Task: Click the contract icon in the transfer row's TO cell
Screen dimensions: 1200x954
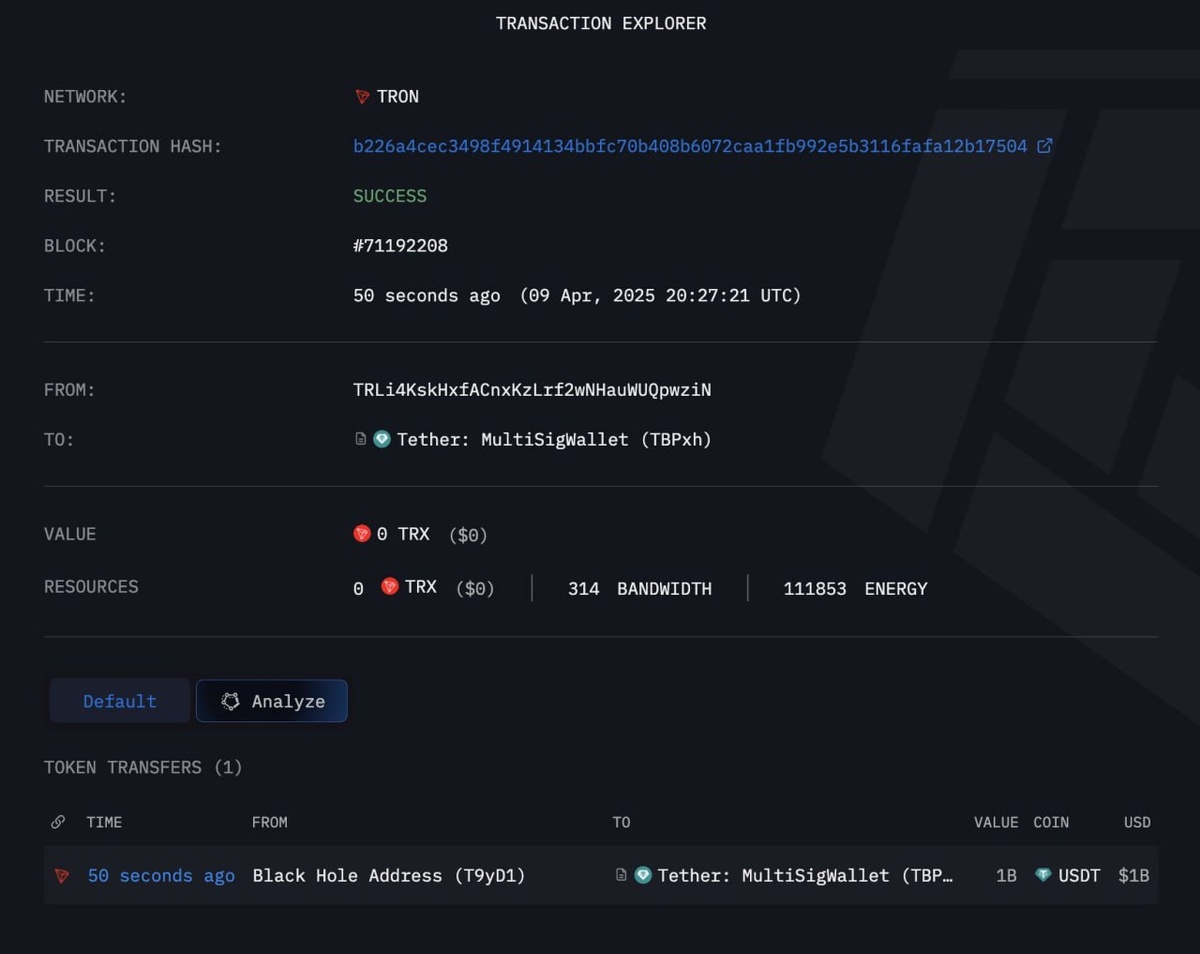Action: [x=621, y=875]
